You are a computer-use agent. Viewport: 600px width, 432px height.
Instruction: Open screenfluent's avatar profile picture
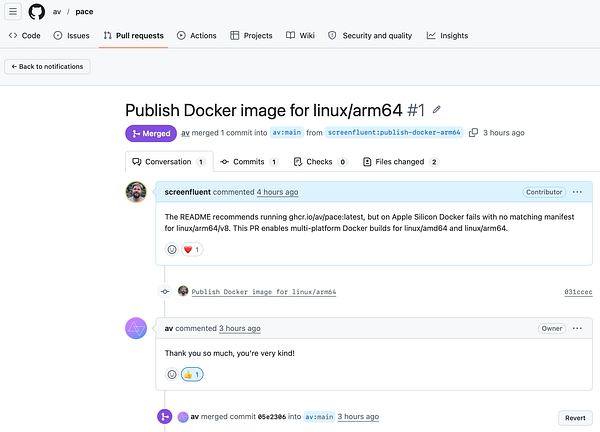(x=136, y=192)
